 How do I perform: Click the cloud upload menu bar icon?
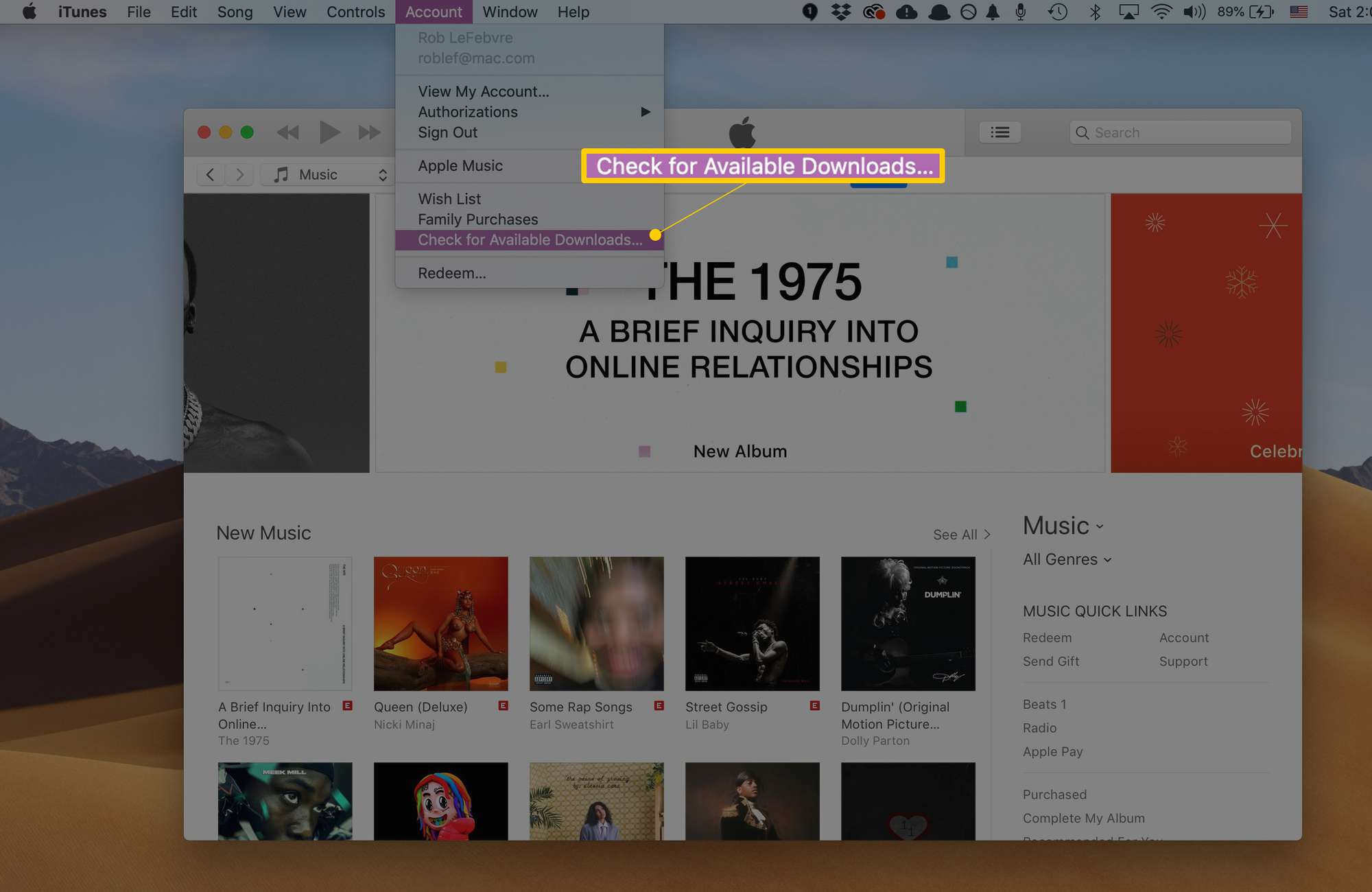[x=906, y=12]
